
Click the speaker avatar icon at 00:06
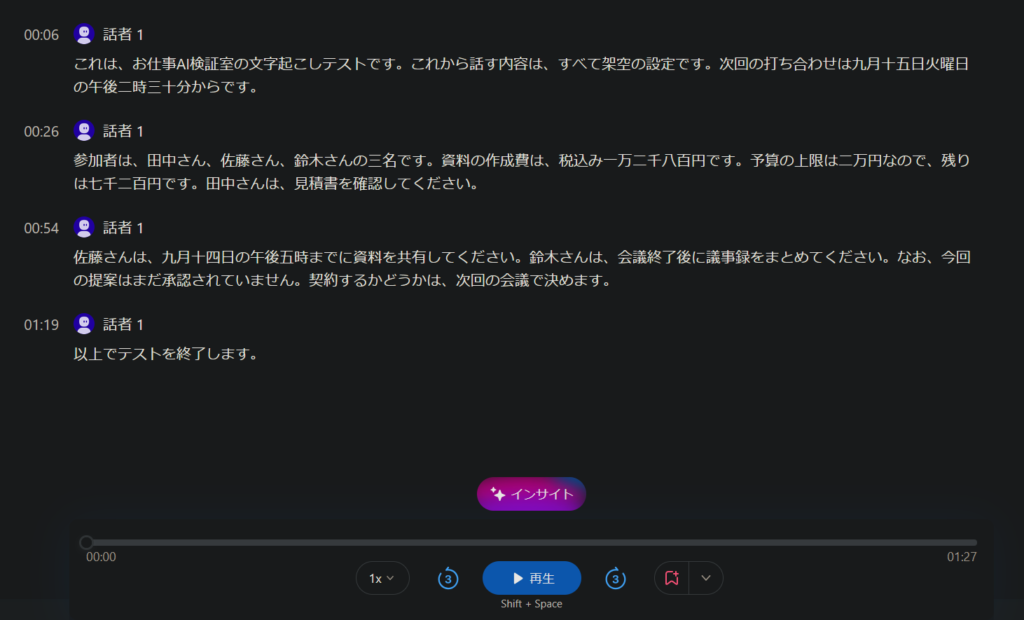(x=84, y=34)
